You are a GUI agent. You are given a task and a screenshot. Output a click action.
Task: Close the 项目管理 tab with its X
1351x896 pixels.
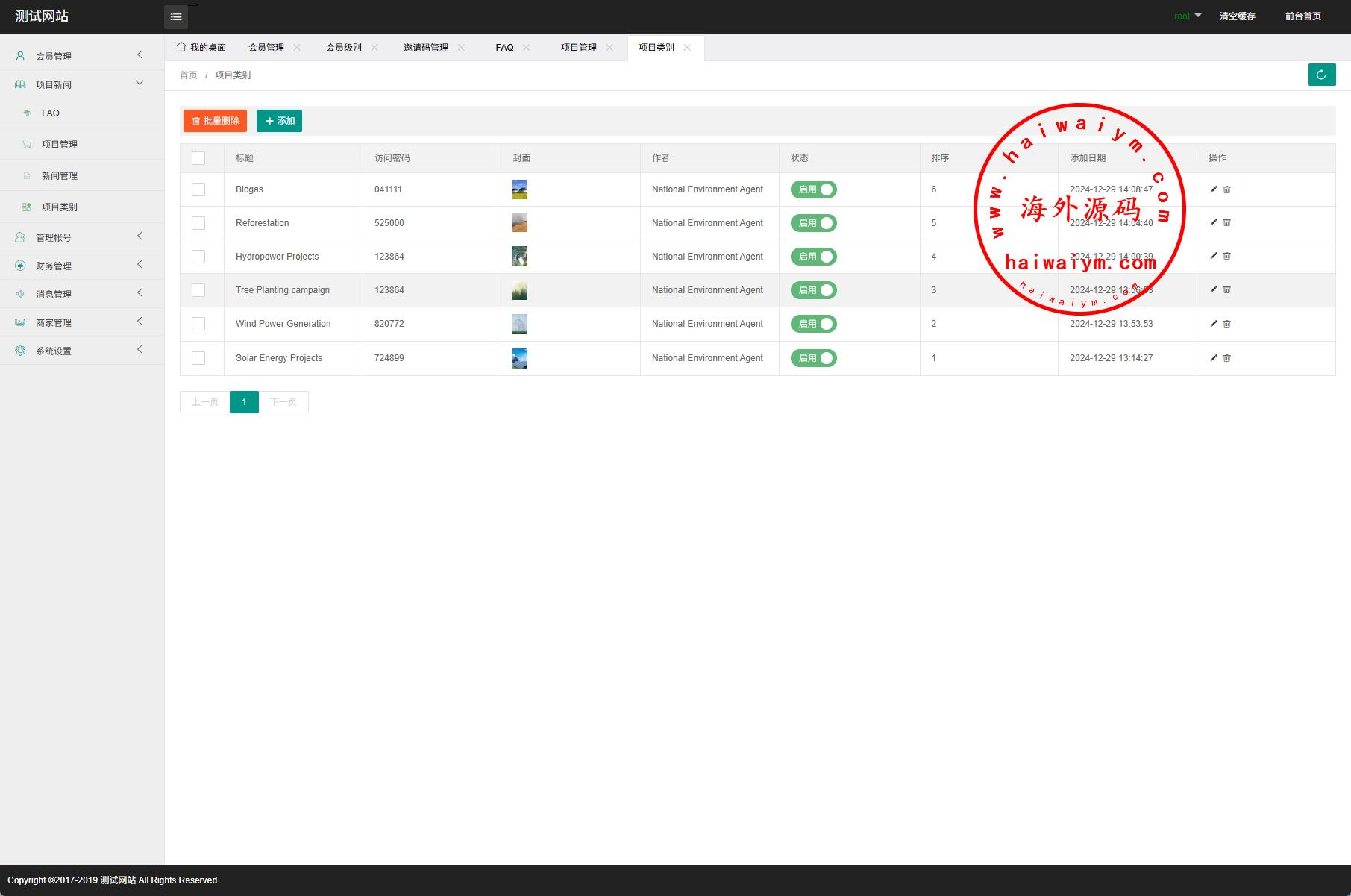(x=609, y=48)
